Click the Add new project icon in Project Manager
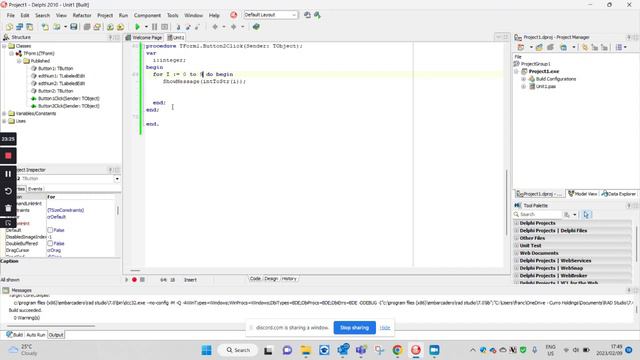This screenshot has height=360, width=640. (x=540, y=47)
